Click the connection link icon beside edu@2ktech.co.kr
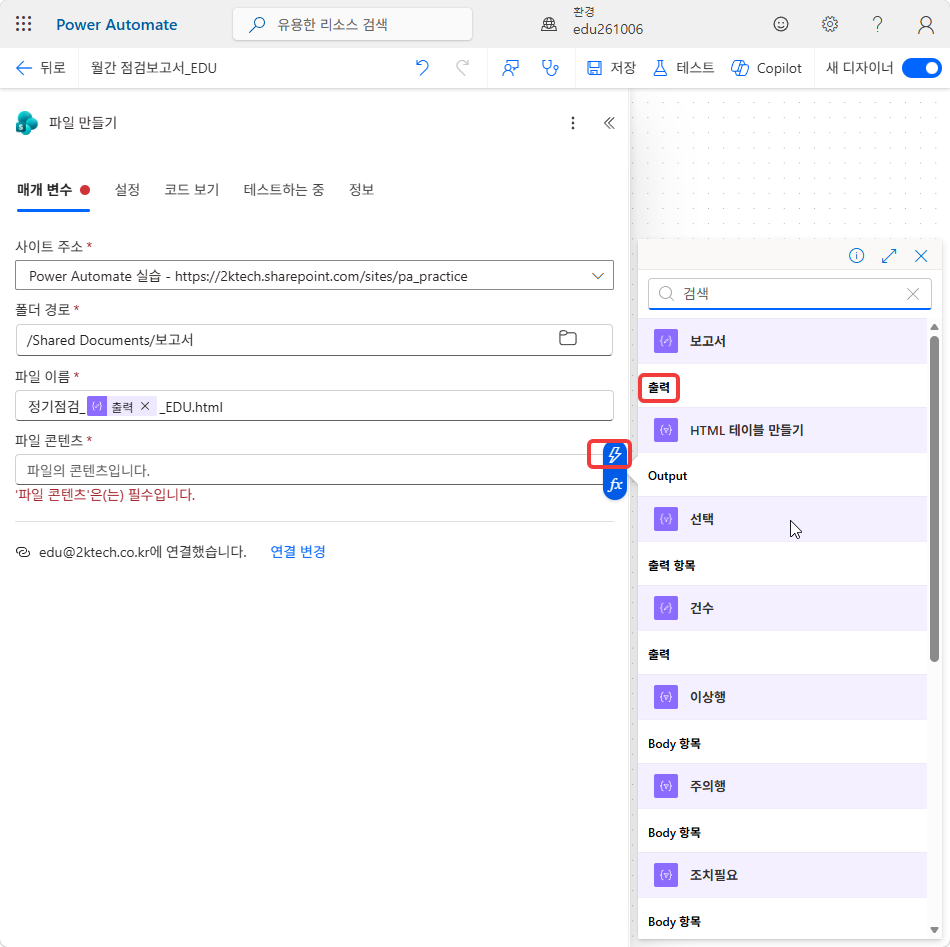The height and width of the screenshot is (947, 950). [x=22, y=552]
